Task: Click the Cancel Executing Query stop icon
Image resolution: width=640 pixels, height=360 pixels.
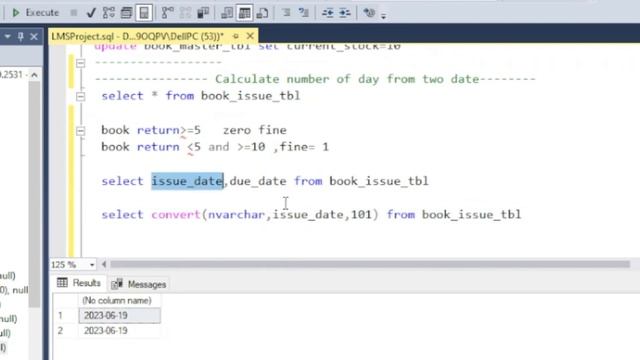Action: (73, 13)
